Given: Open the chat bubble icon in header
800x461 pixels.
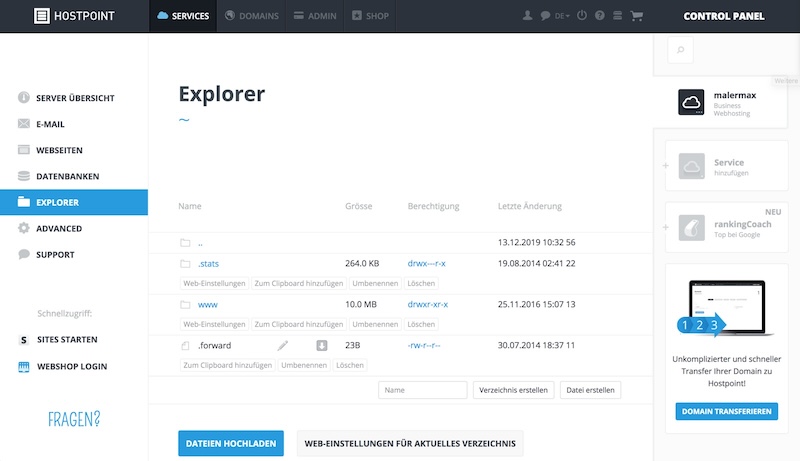Looking at the screenshot, I should point(545,16).
